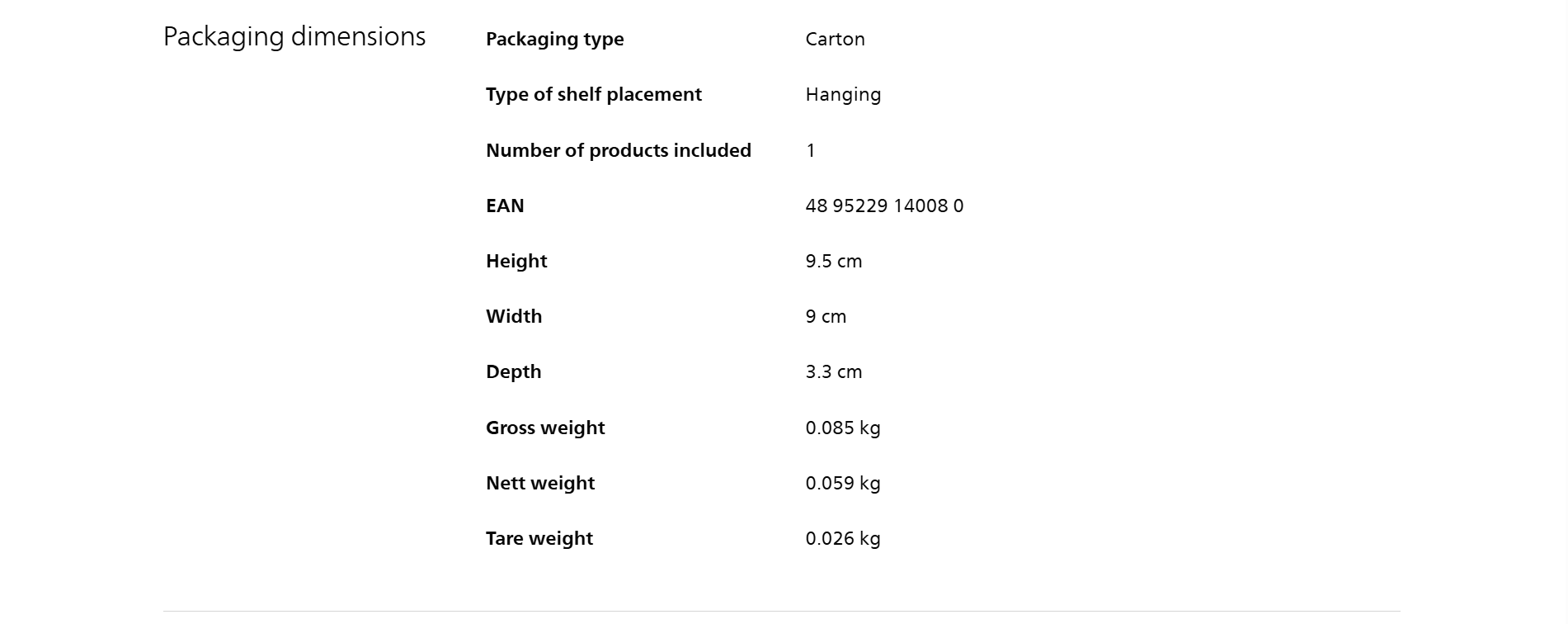Click the Depth label
Screen dimensions: 1568x624
point(513,372)
